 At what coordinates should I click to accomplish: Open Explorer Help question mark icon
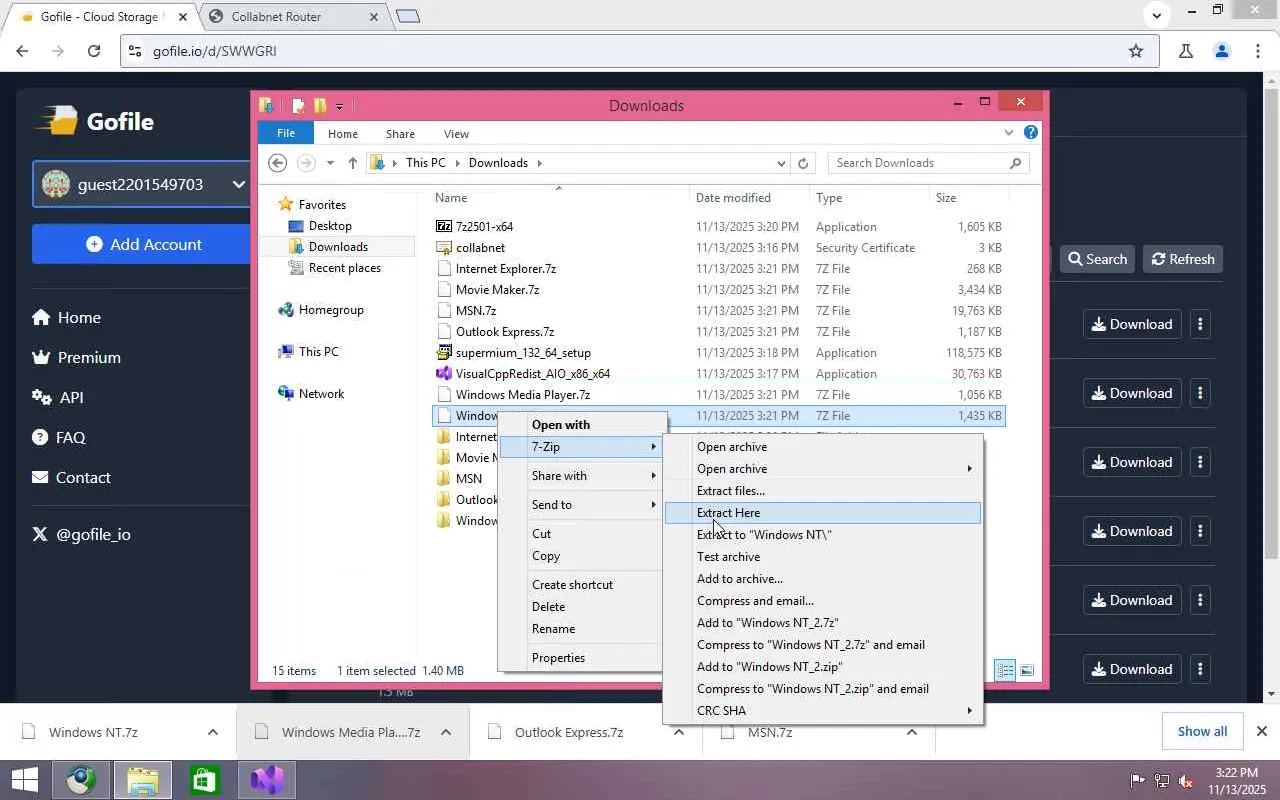tap(1031, 132)
